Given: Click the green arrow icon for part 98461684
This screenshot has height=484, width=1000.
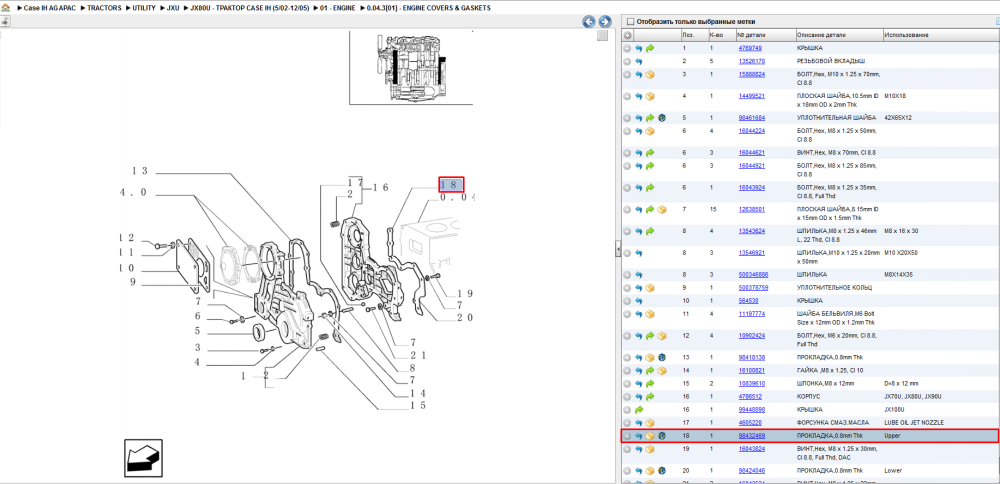Looking at the screenshot, I should coord(650,118).
